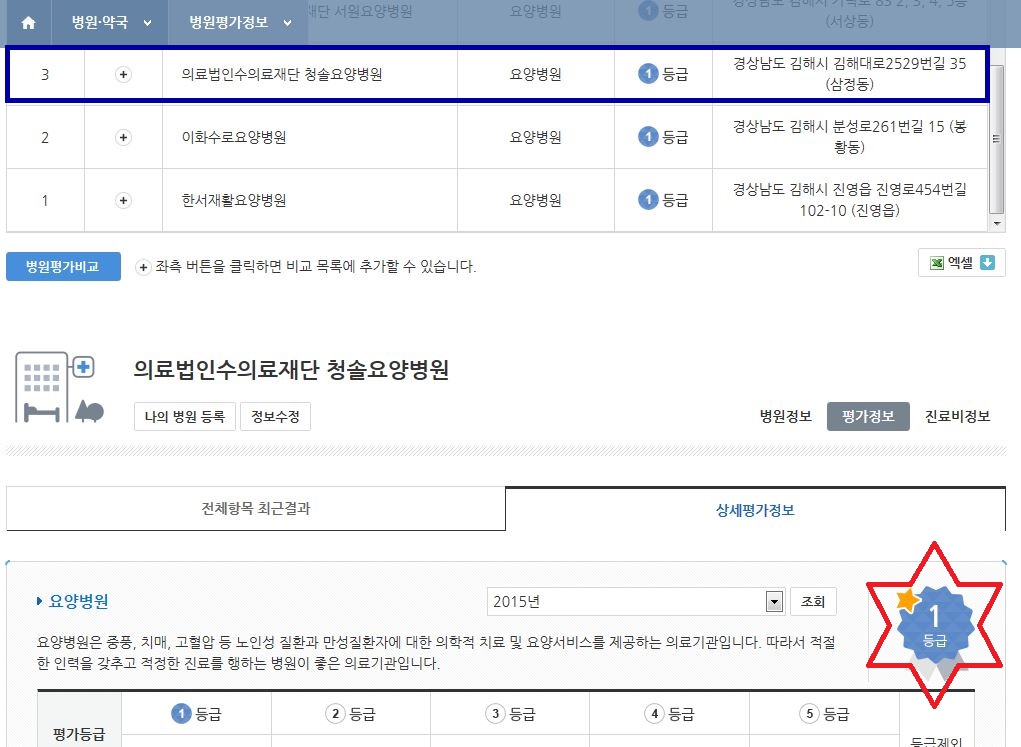Image resolution: width=1021 pixels, height=747 pixels.
Task: Click 정보수정 button
Action: point(275,417)
